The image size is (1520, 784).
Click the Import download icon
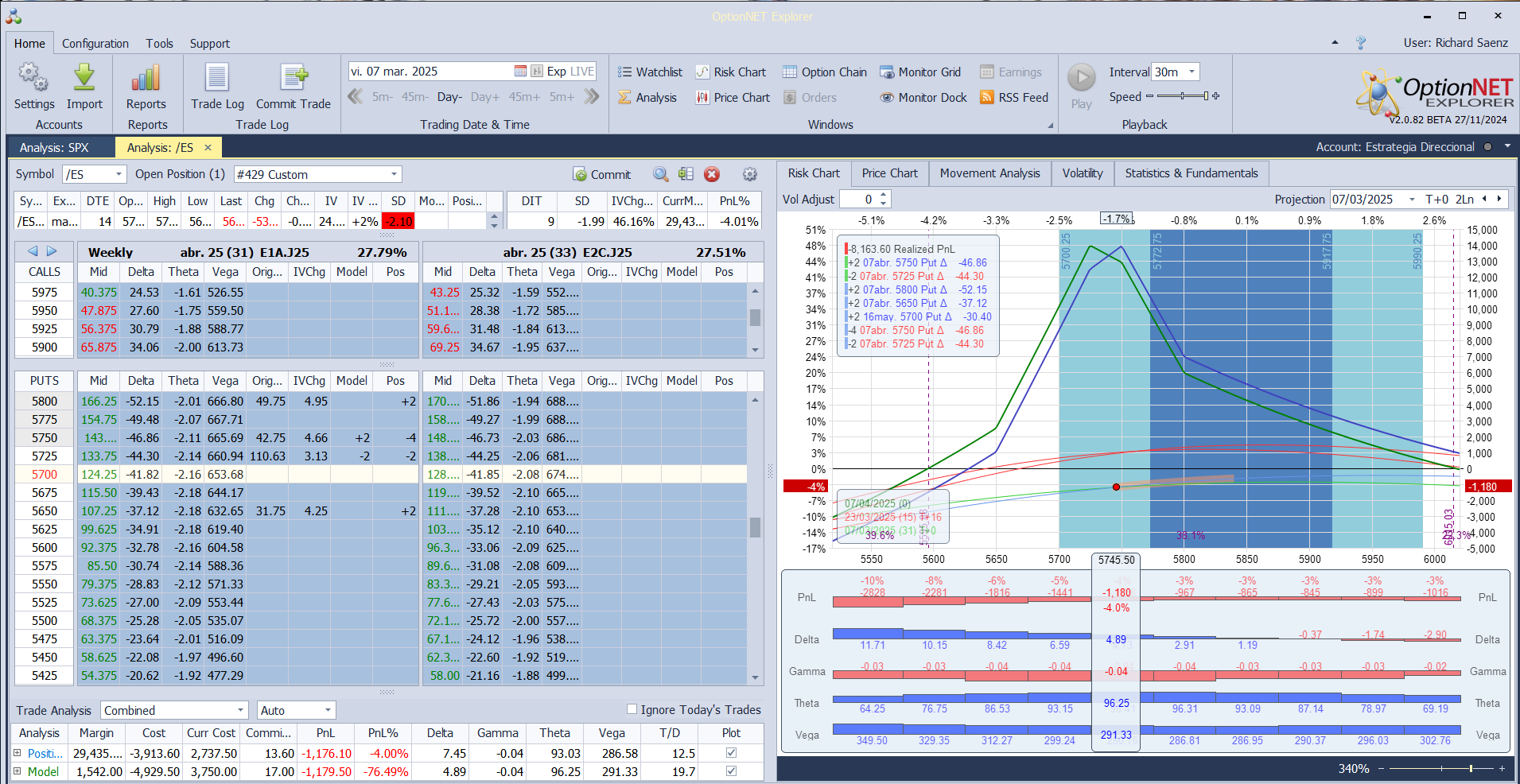pos(84,78)
